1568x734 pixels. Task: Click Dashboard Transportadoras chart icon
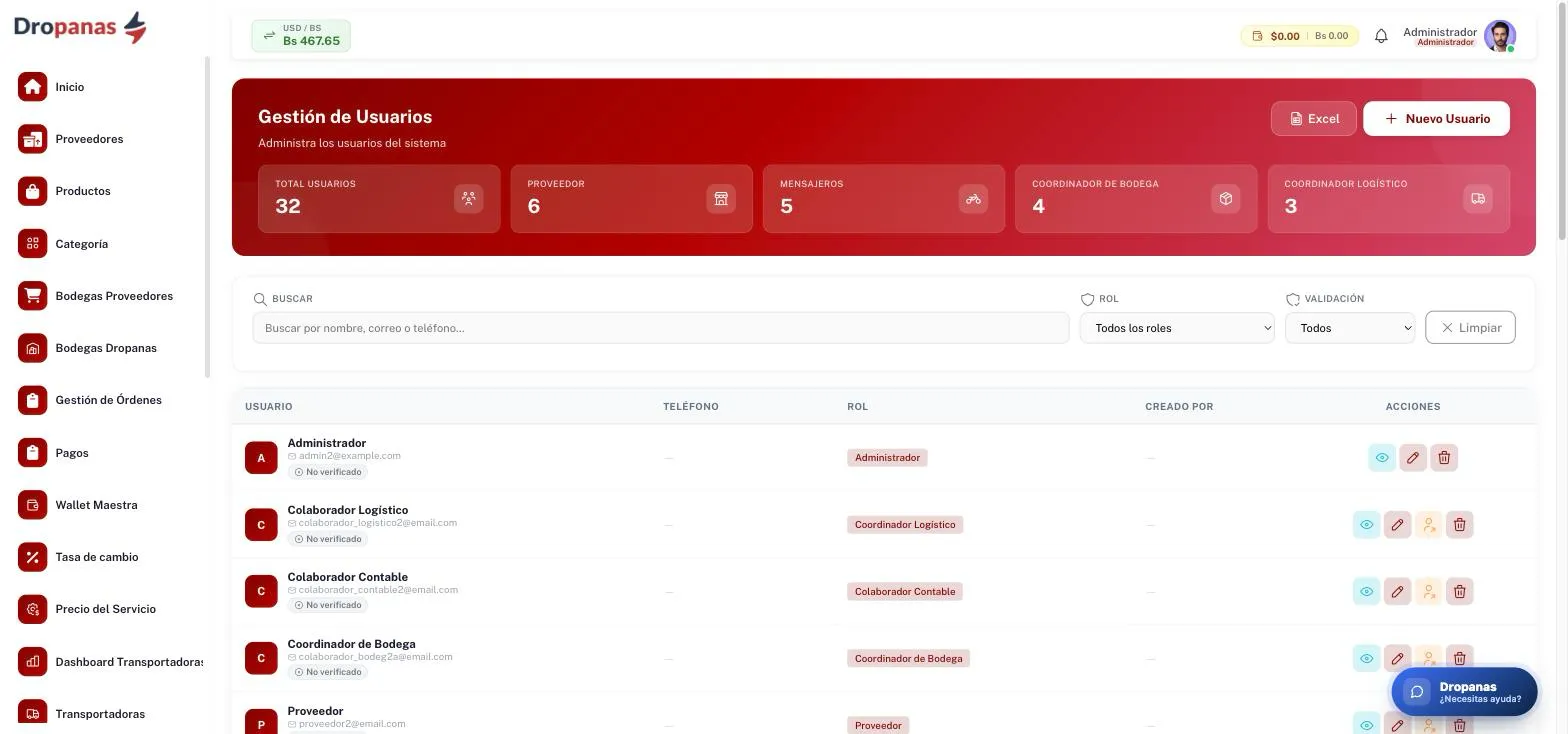32,661
